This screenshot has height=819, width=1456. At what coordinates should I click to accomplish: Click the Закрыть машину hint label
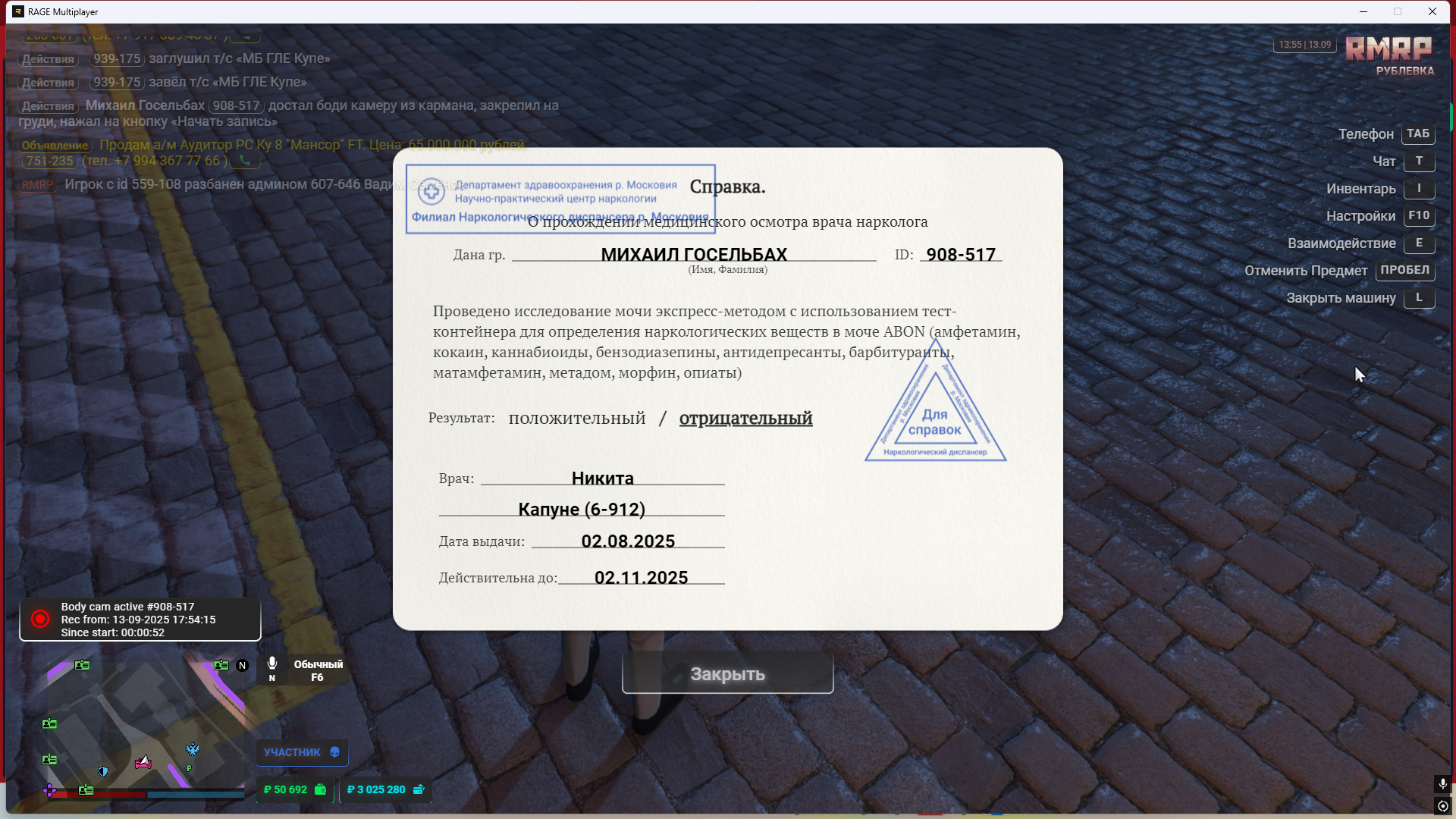click(x=1341, y=298)
